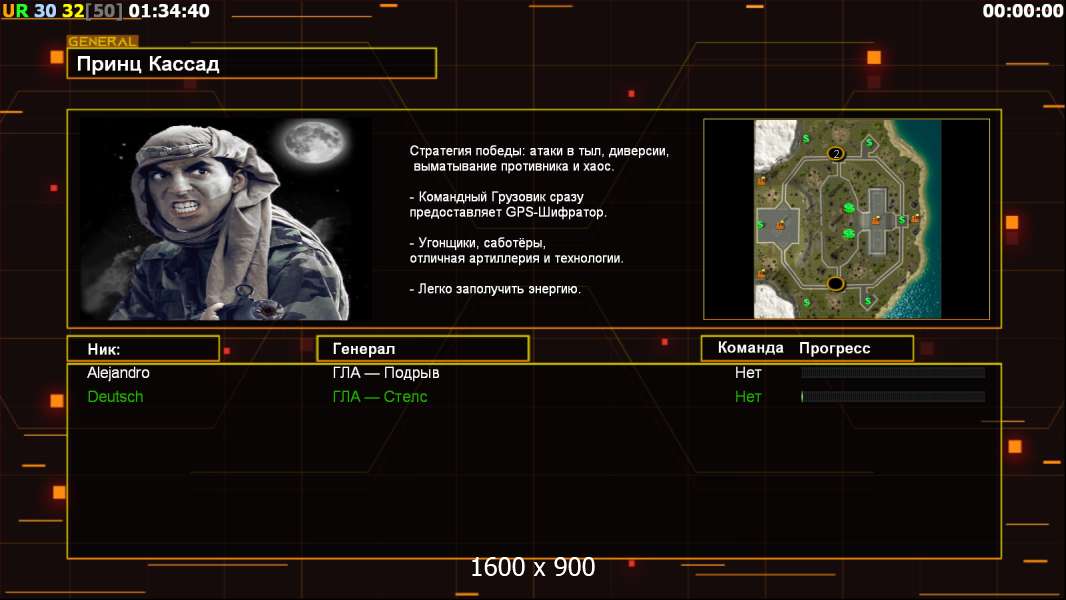Viewport: 1066px width, 600px height.
Task: Click General Kassad's portrait image
Action: point(225,220)
